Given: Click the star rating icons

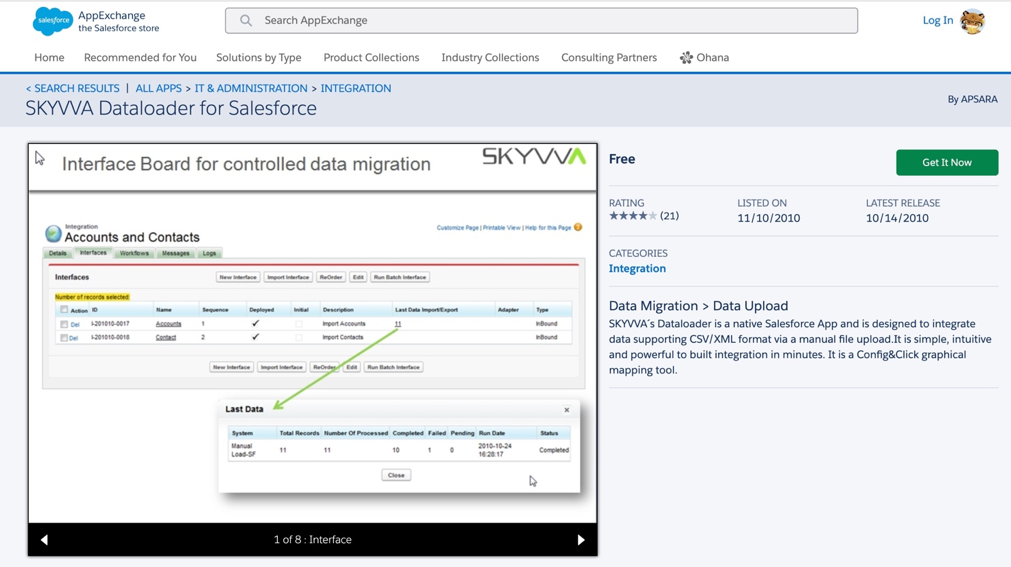Looking at the screenshot, I should click(x=632, y=216).
